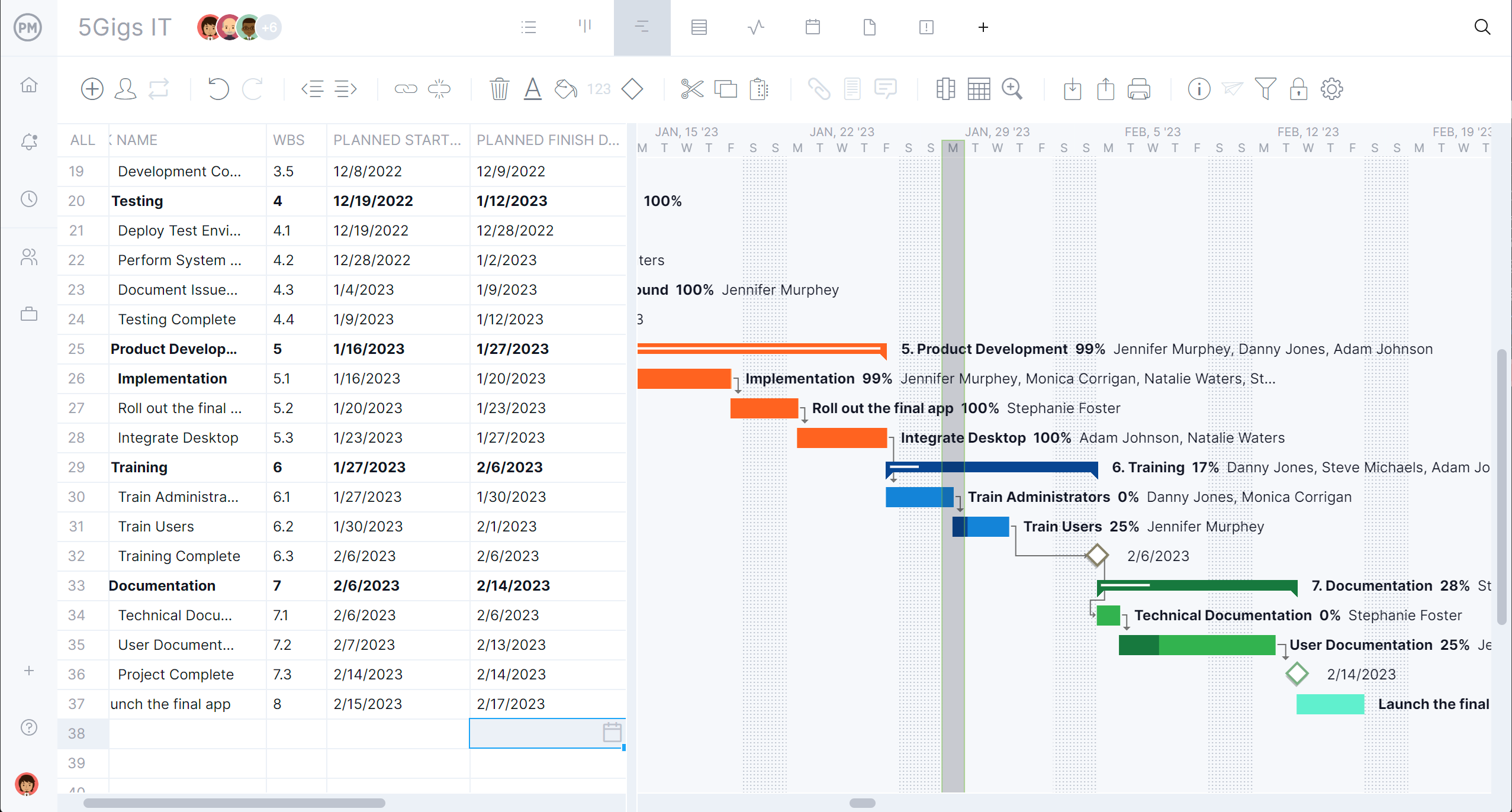Image resolution: width=1512 pixels, height=812 pixels.
Task: Click the scissors cut icon
Action: tap(691, 89)
